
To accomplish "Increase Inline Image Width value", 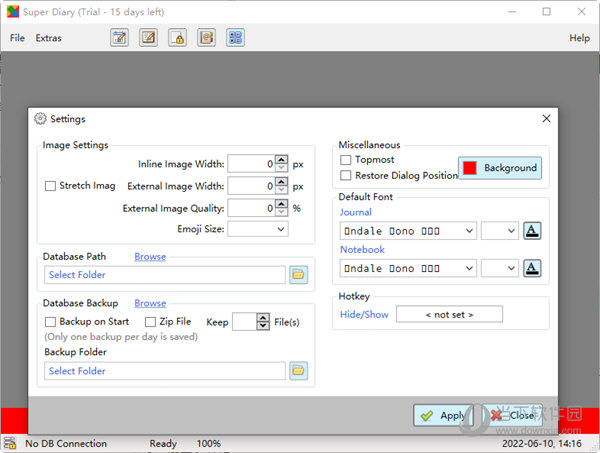I will click(282, 160).
